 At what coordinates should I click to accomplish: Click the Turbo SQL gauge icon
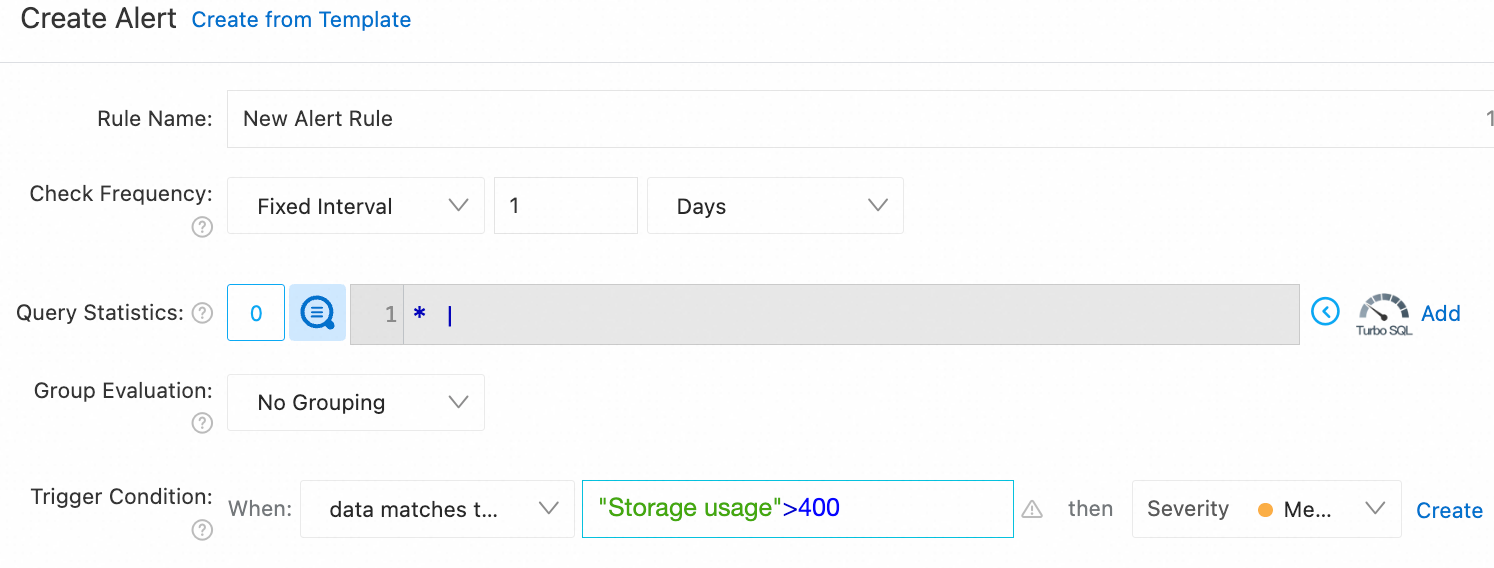[x=1383, y=313]
